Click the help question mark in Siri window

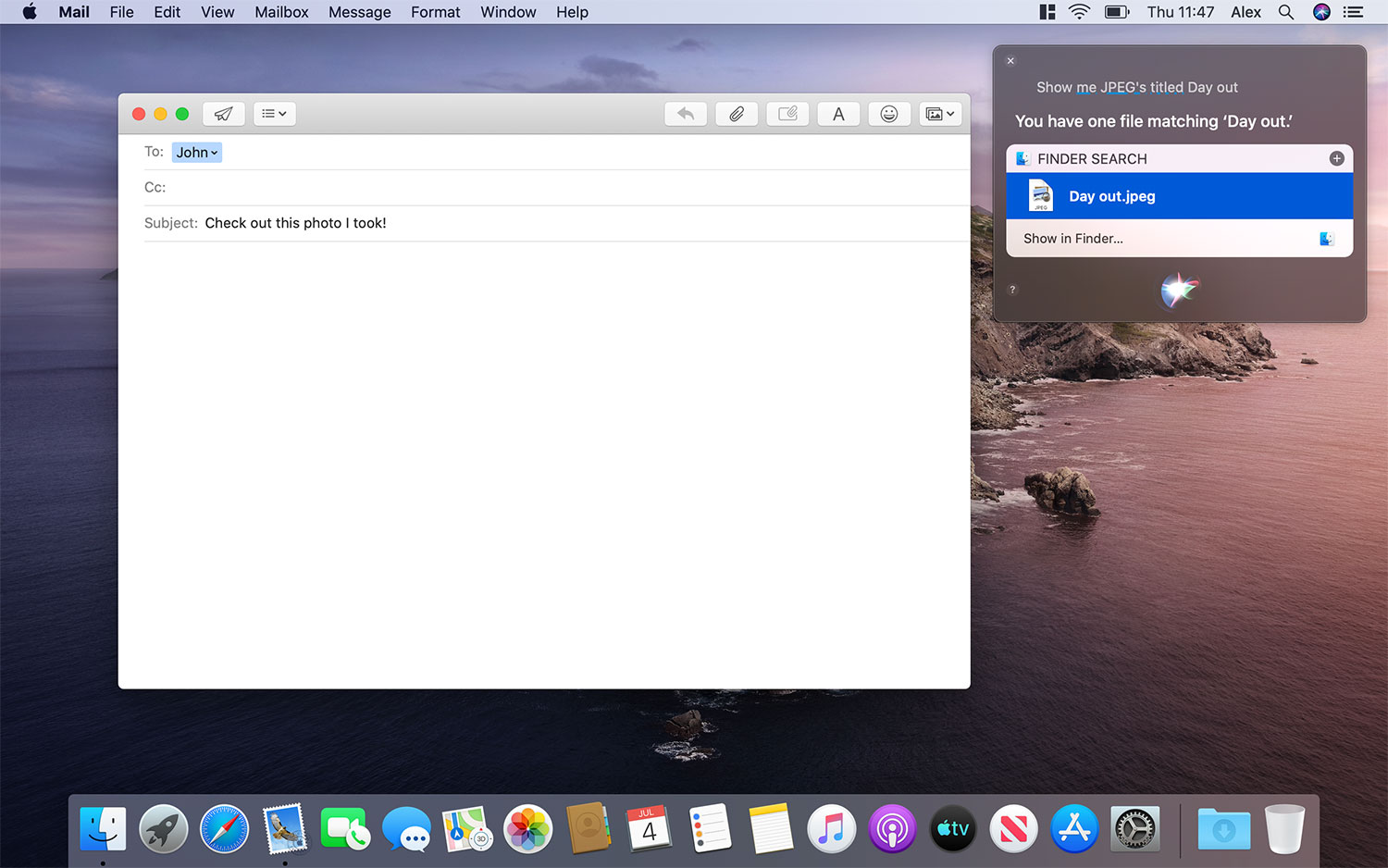[x=1011, y=290]
